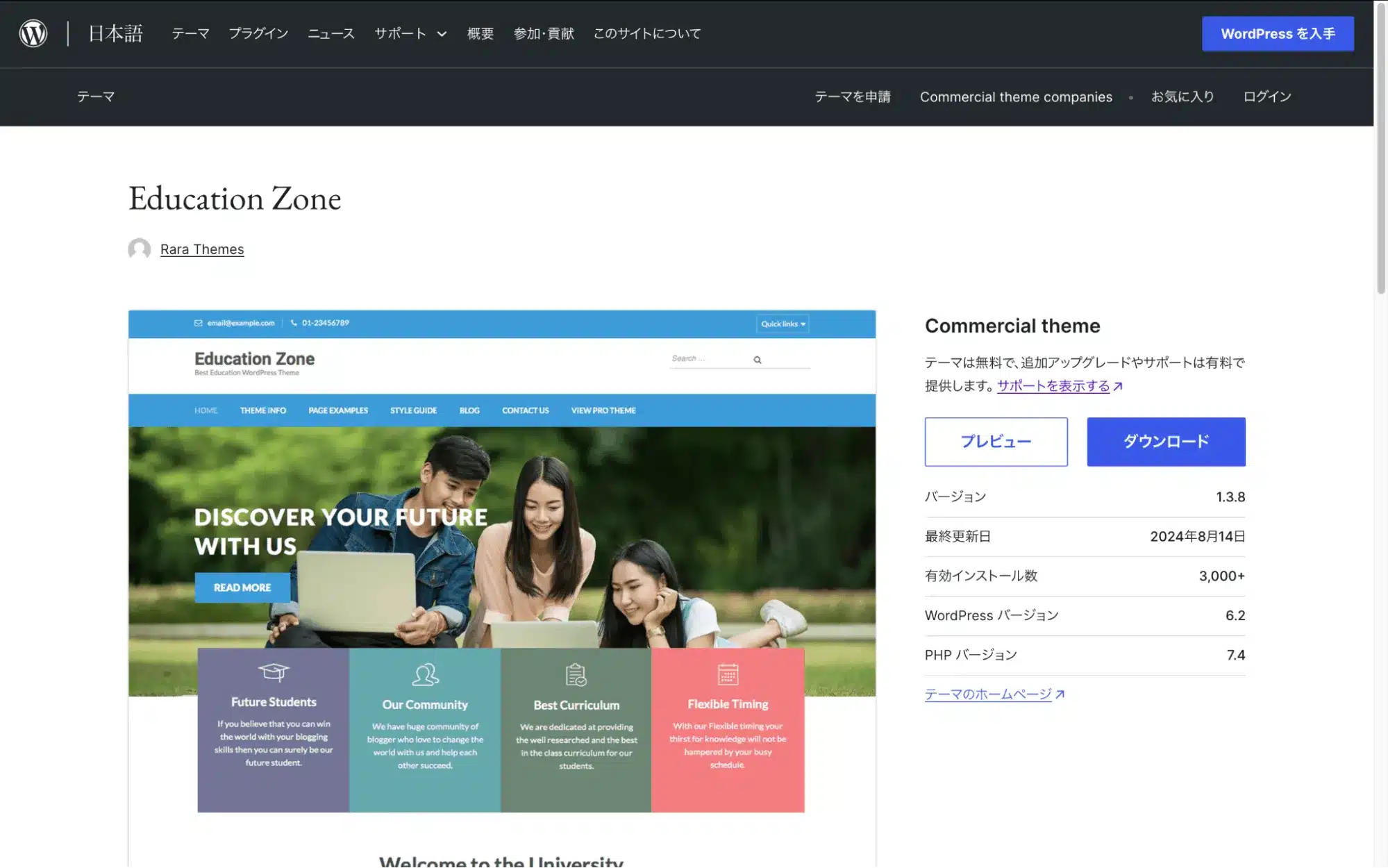Screen dimensions: 1388x868
Task: Expand the サポート submenu chevron
Action: [x=442, y=34]
